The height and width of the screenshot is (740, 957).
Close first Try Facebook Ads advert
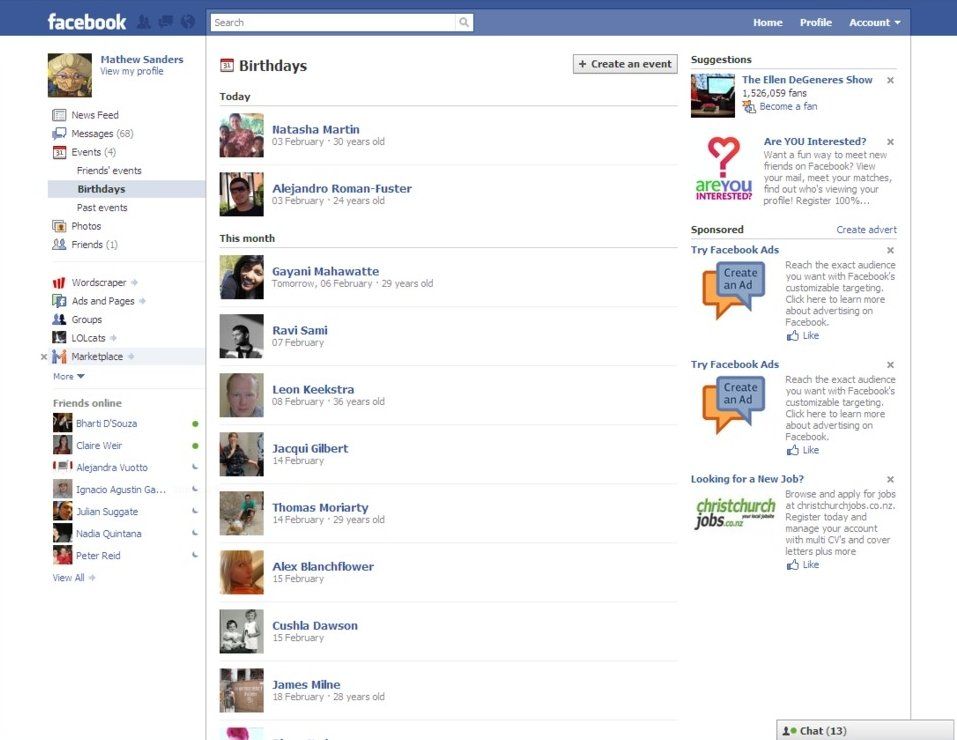pyautogui.click(x=890, y=250)
